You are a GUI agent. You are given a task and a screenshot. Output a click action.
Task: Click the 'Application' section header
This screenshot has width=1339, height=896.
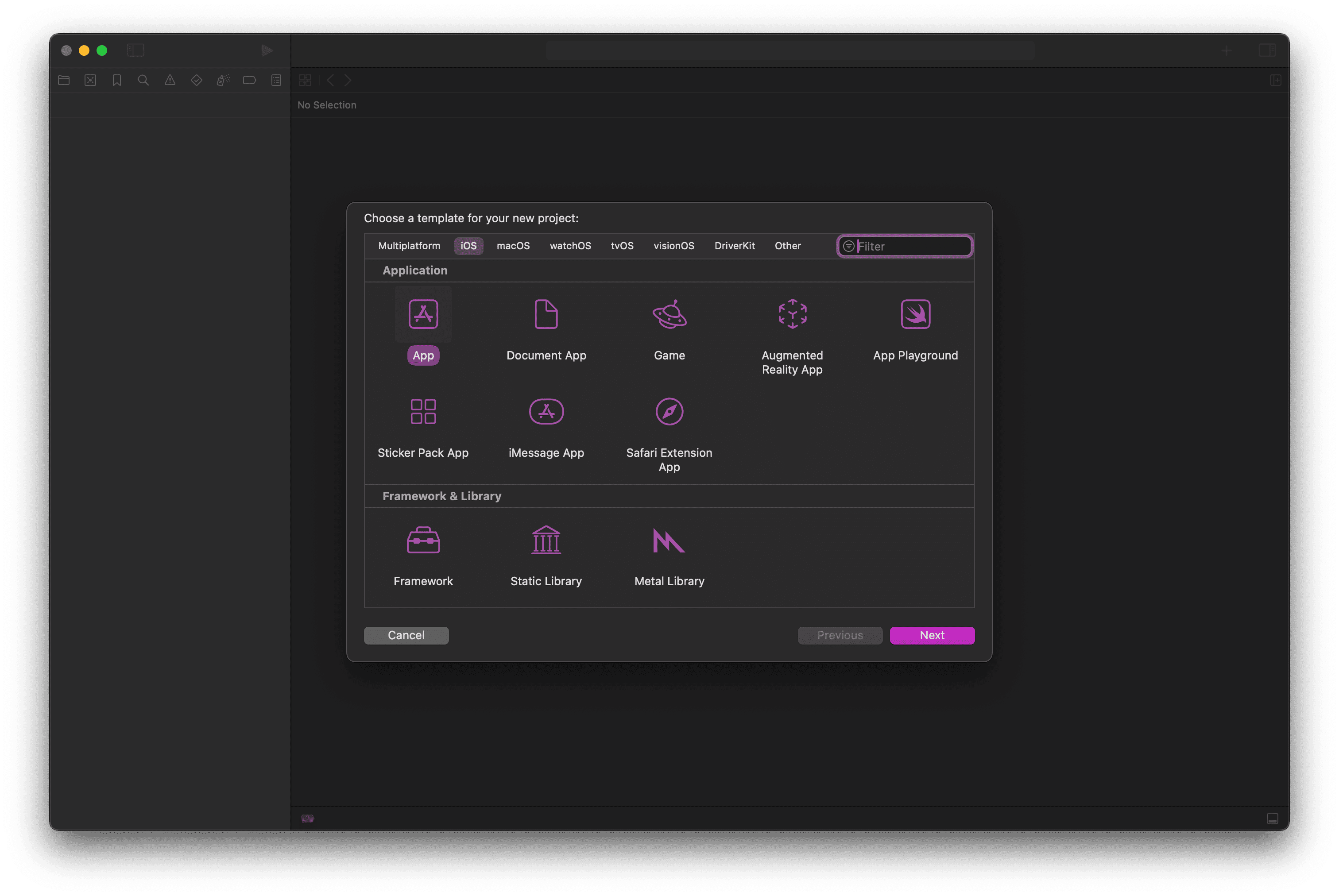point(415,270)
